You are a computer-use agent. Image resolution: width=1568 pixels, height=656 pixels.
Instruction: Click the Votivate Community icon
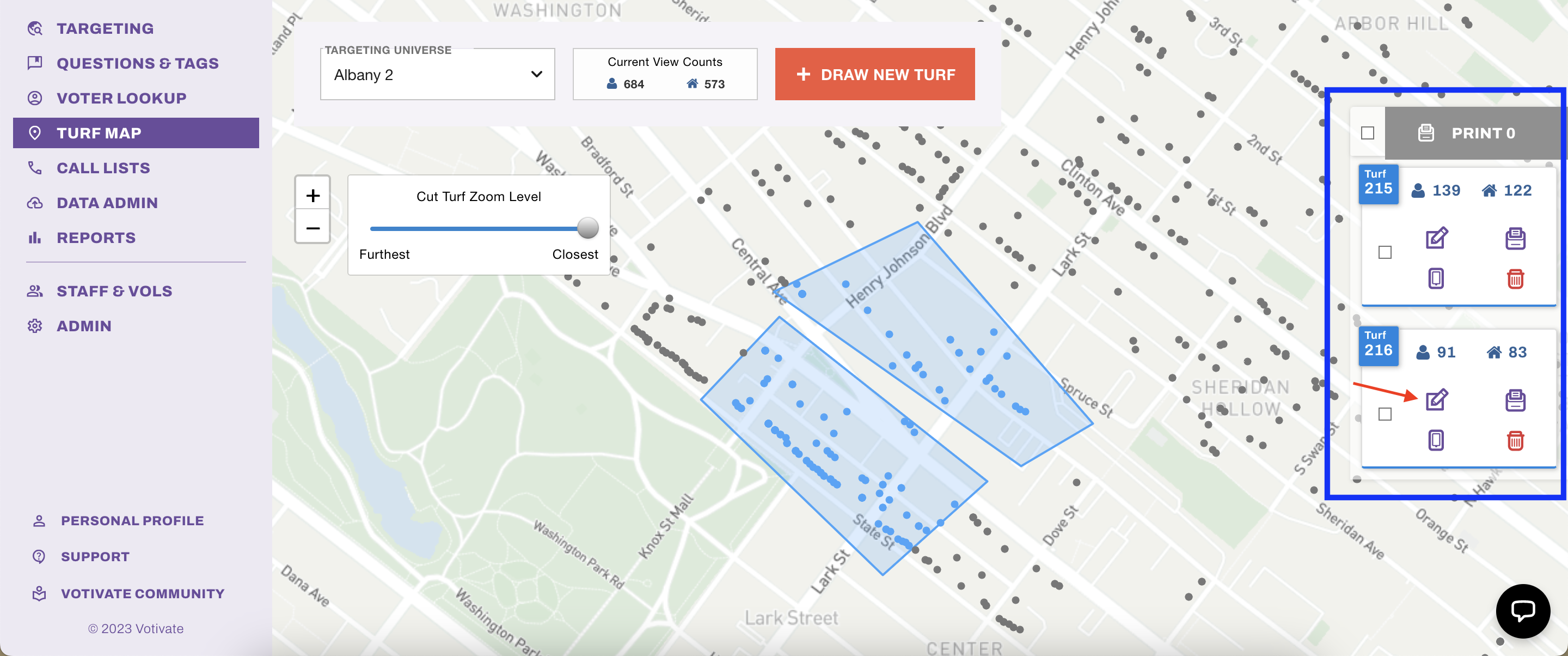tap(39, 593)
